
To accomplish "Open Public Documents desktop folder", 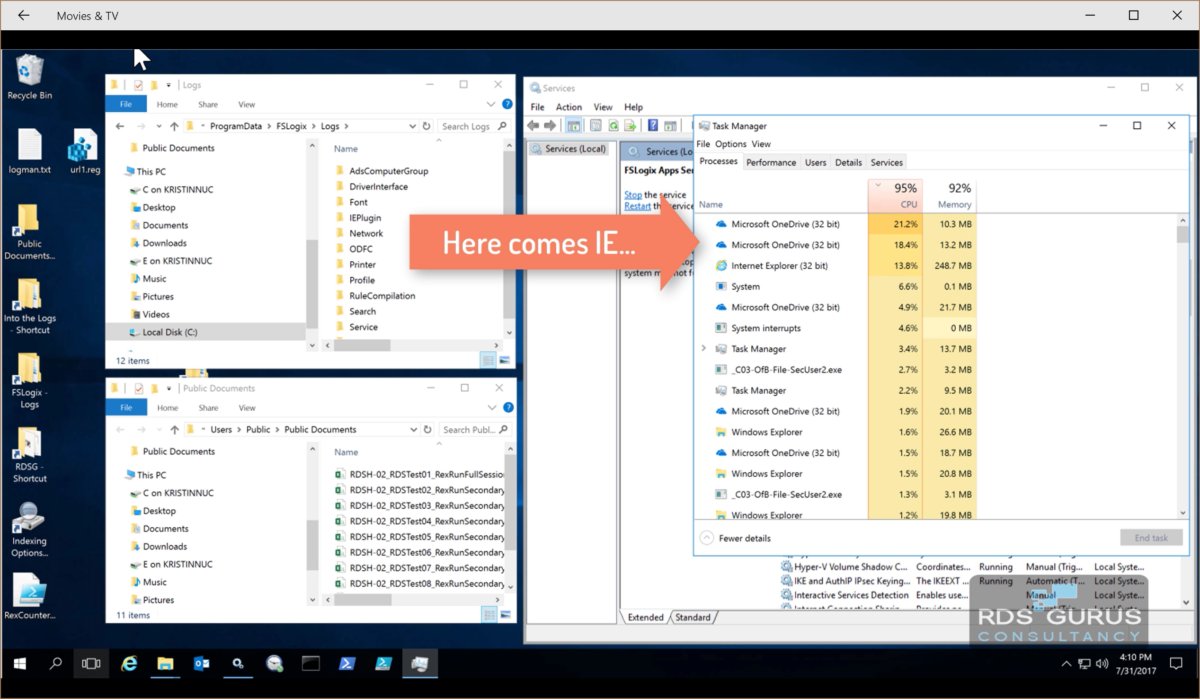I will point(29,233).
